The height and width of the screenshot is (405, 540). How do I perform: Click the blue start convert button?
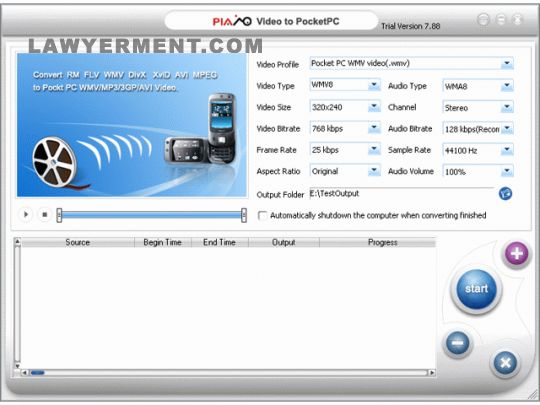[476, 289]
